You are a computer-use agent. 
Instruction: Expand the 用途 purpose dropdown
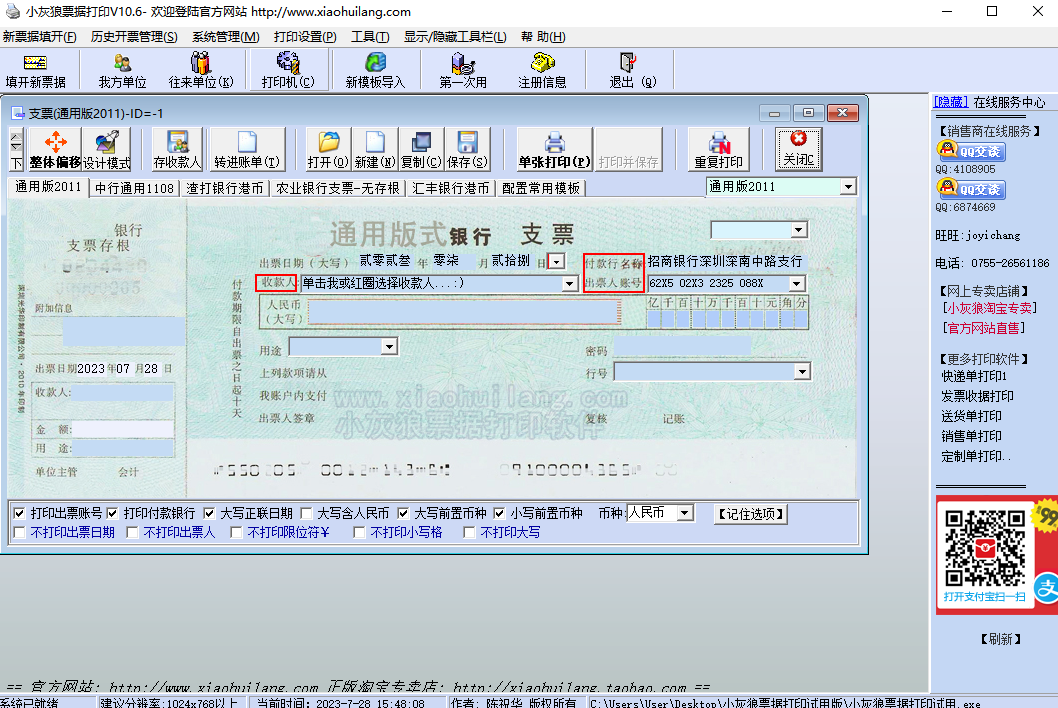click(389, 347)
